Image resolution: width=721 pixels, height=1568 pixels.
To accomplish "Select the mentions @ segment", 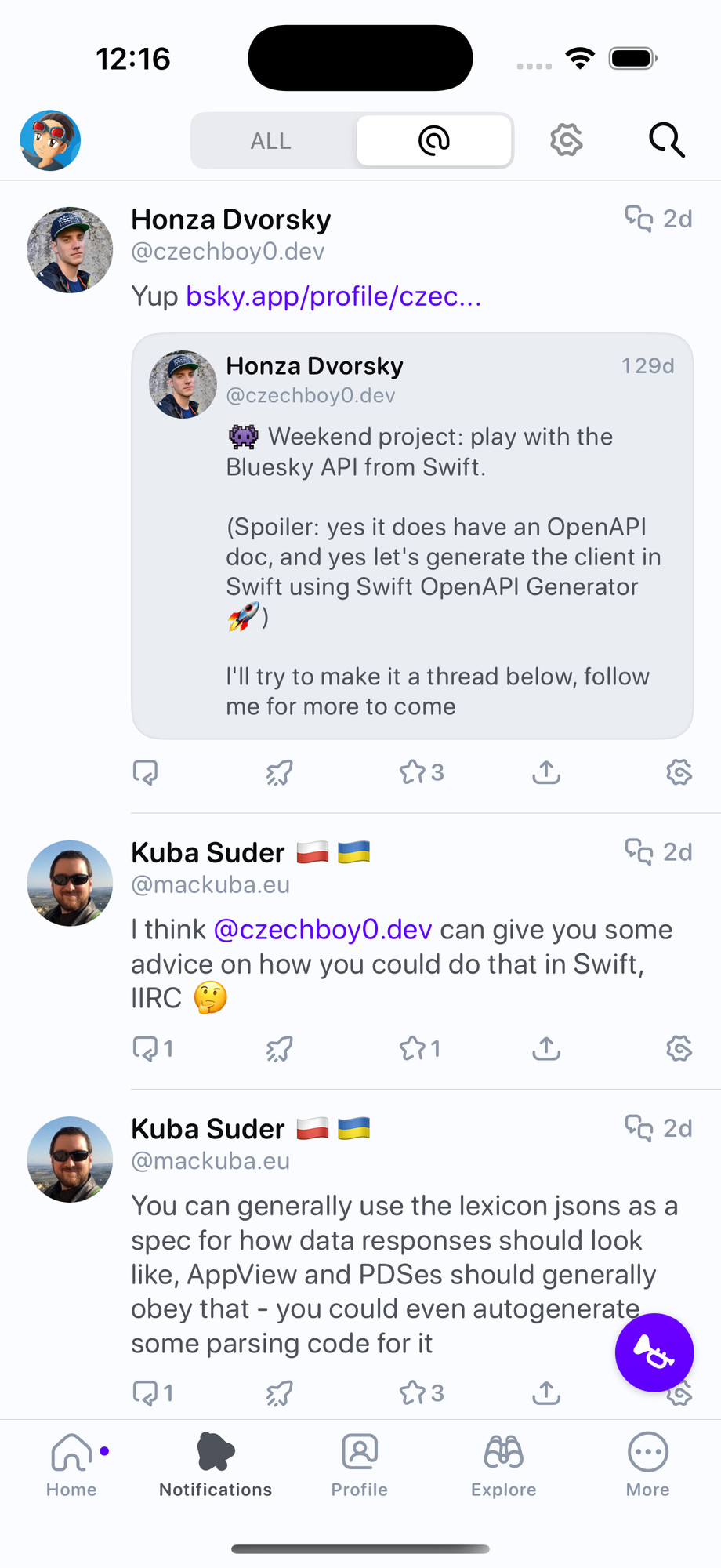I will click(434, 141).
